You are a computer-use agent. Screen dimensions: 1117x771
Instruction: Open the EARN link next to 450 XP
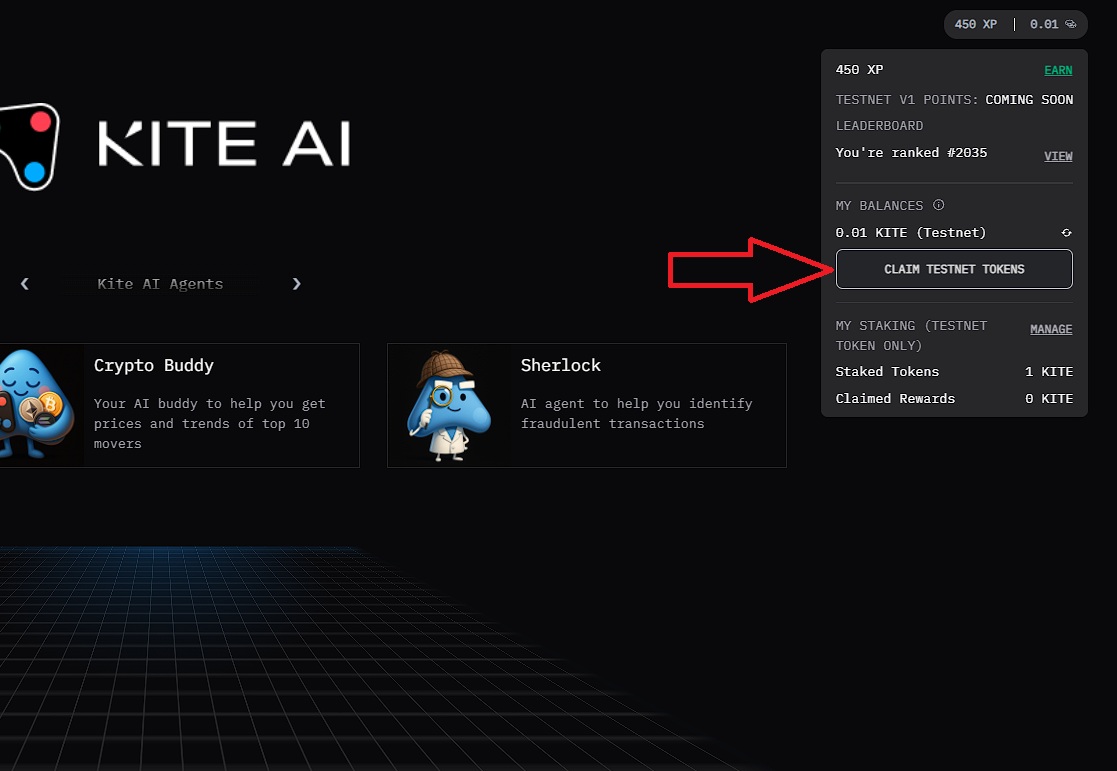[1058, 70]
